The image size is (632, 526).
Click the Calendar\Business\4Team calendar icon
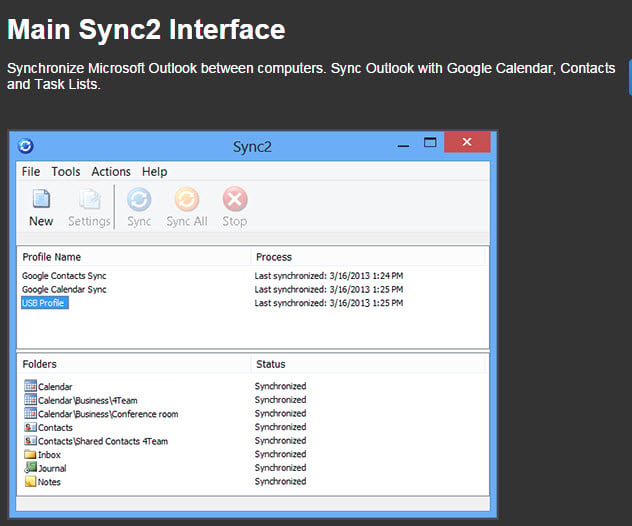30,399
